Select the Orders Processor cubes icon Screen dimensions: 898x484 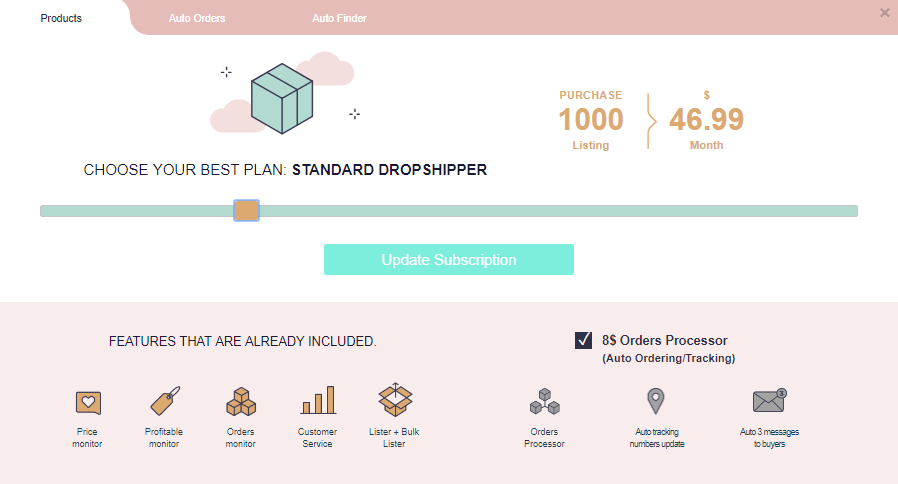pos(545,402)
